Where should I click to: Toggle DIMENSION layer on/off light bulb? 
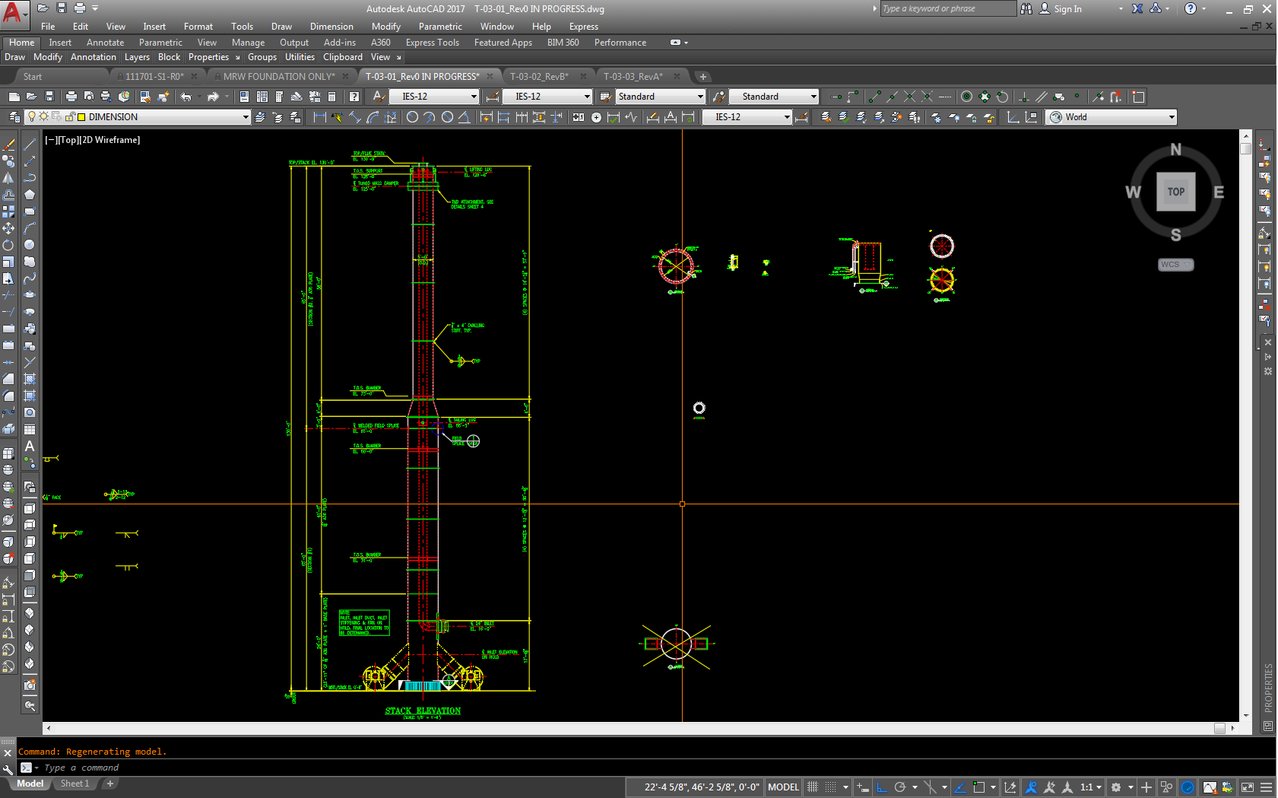[x=31, y=117]
